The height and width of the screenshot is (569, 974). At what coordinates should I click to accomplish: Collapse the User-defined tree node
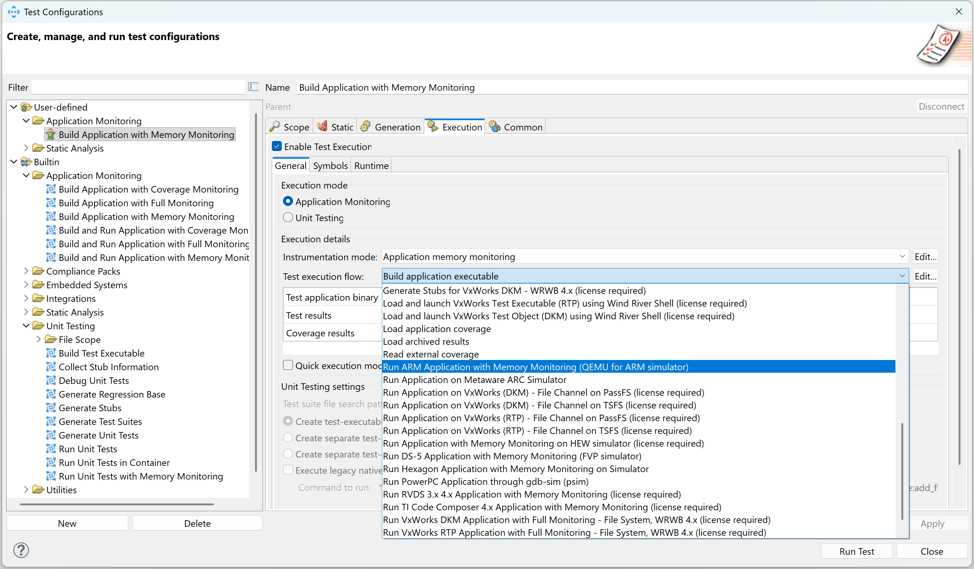[x=14, y=107]
